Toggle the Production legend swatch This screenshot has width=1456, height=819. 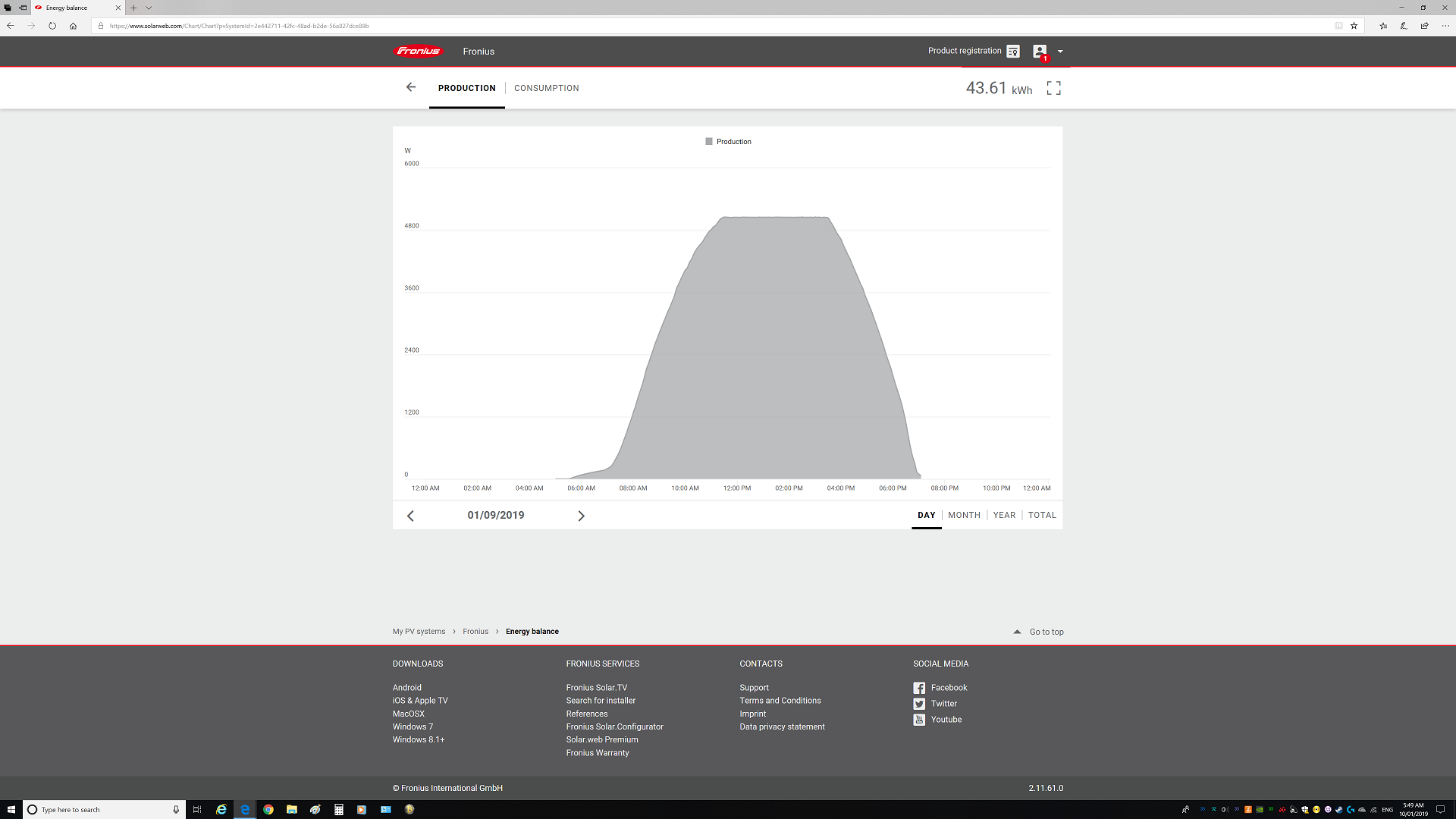click(709, 142)
